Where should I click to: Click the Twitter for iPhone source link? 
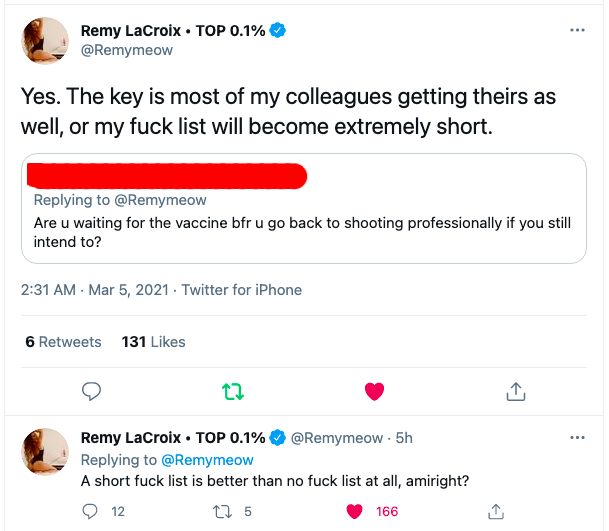point(243,290)
